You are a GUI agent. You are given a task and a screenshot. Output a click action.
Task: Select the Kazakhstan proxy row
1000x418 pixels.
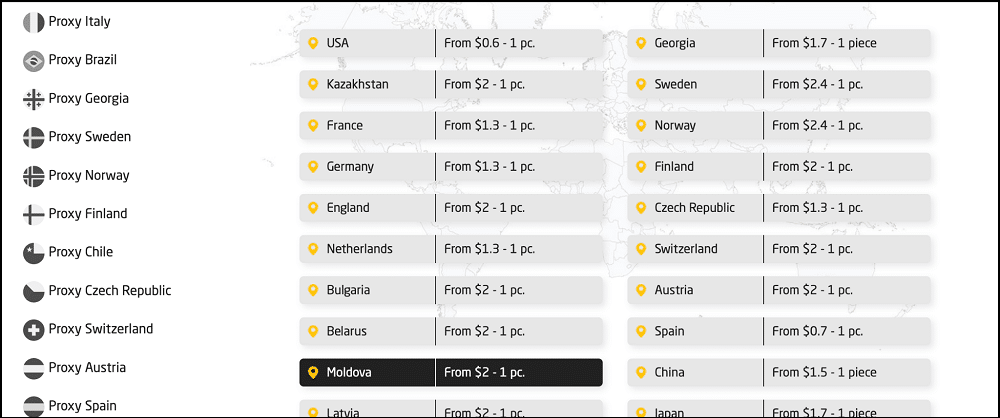click(451, 84)
